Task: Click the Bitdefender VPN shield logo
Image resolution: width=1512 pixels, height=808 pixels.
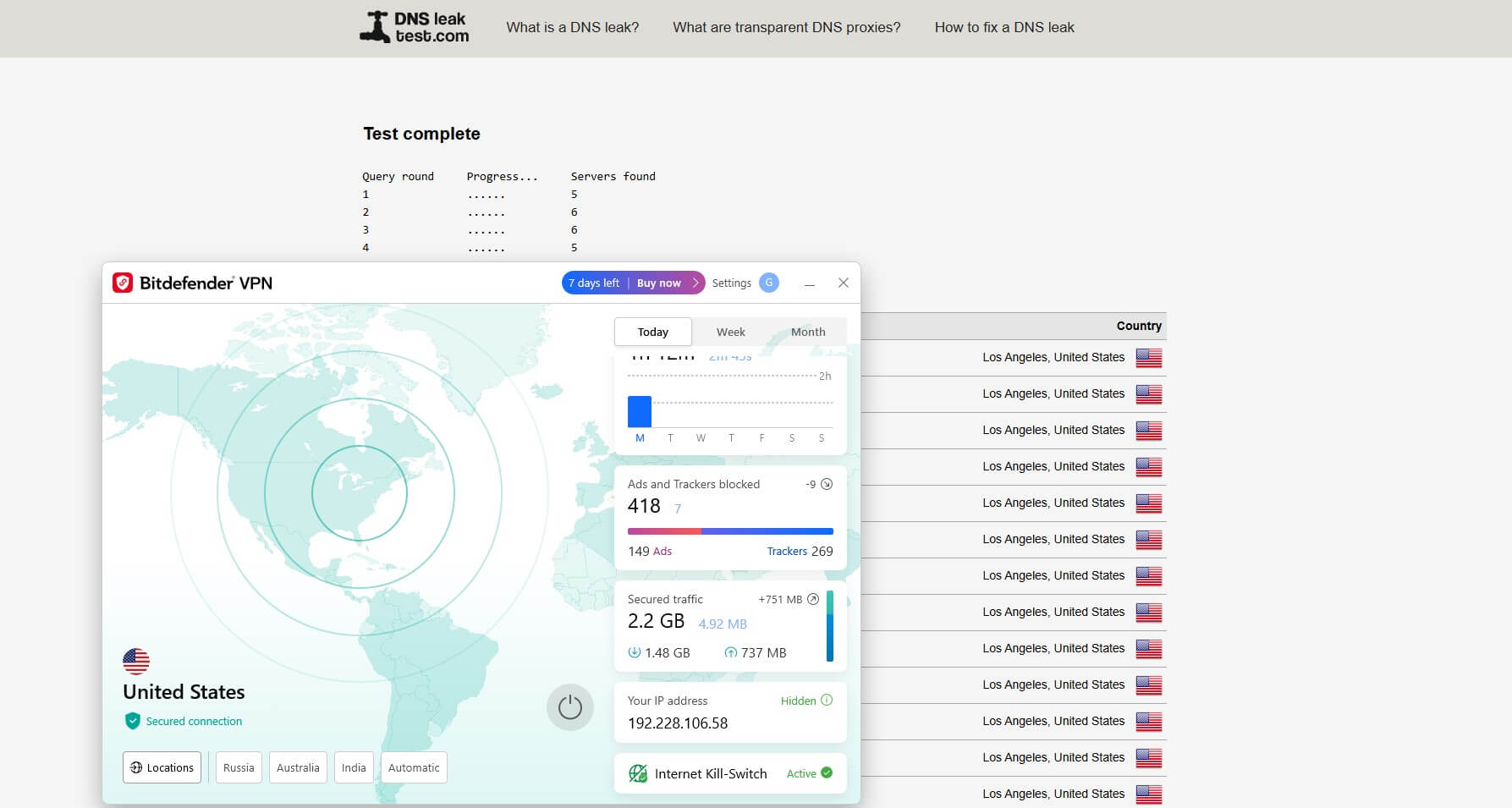Action: (124, 282)
